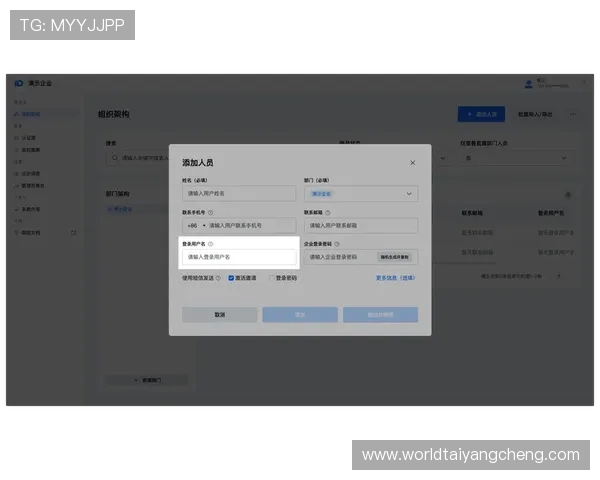Screen dimensions: 600x480
Task: Click help icon next to 登录用户名 label
Action: click(x=211, y=243)
